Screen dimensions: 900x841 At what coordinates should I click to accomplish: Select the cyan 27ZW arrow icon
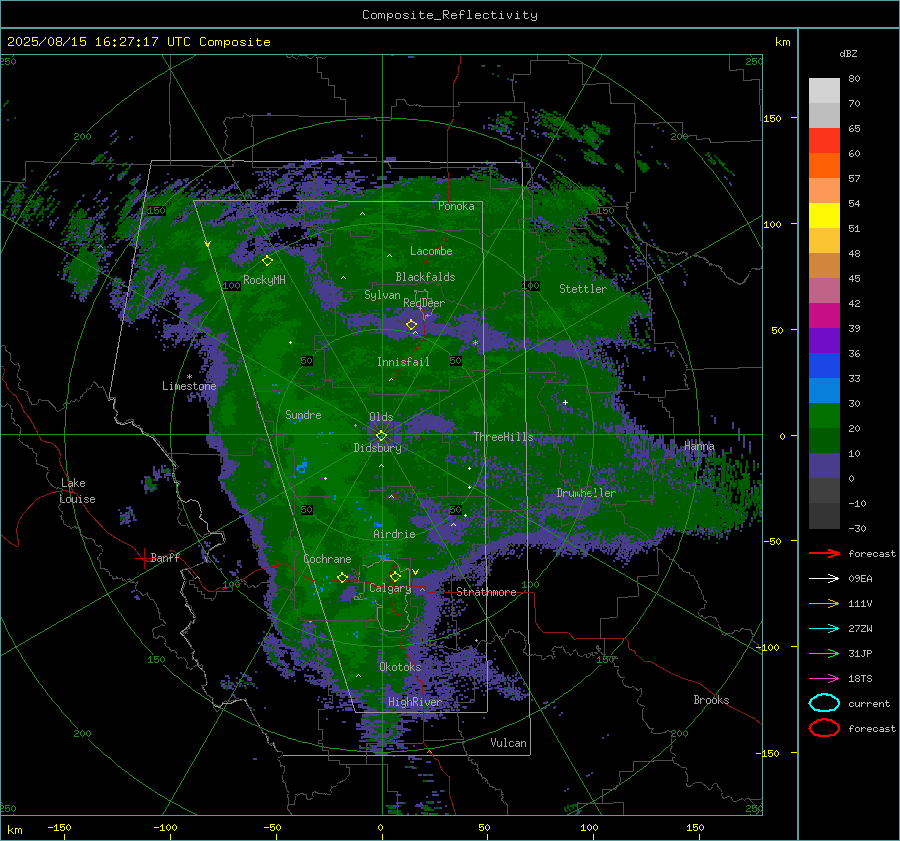click(x=824, y=629)
